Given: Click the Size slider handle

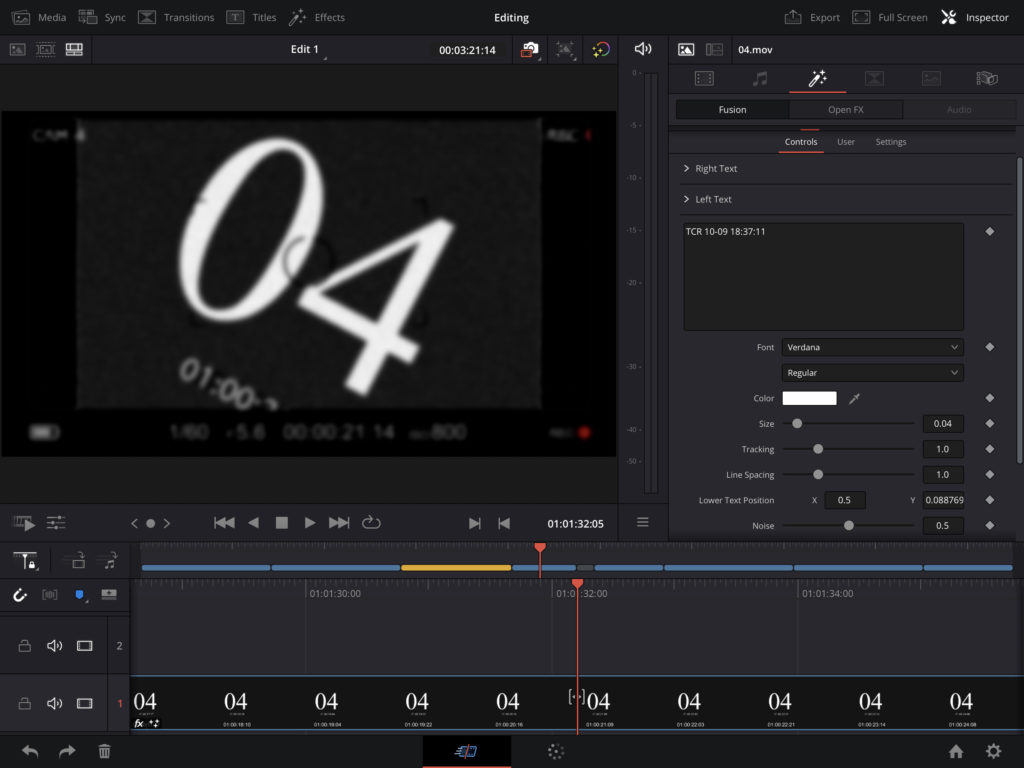Looking at the screenshot, I should tap(797, 424).
